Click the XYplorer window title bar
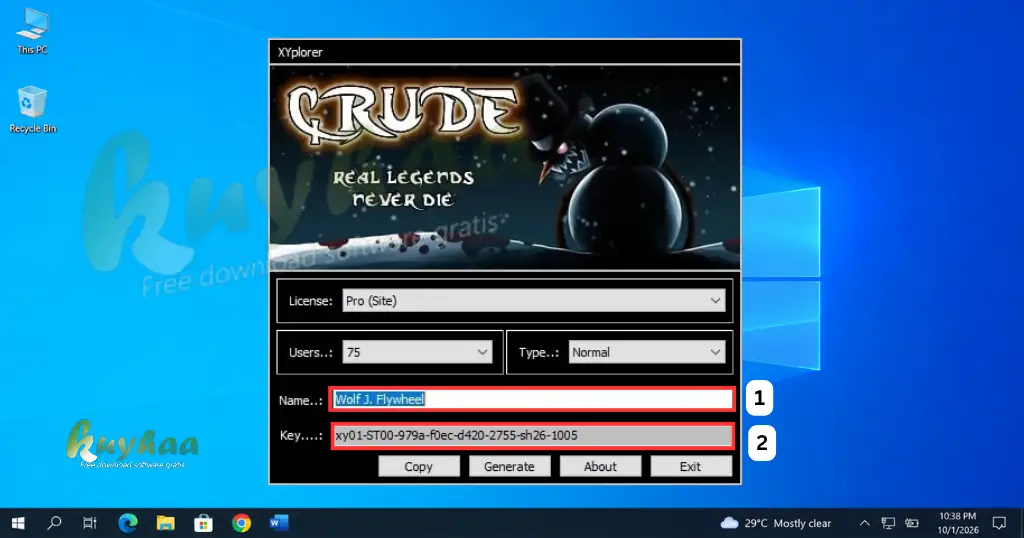1024x538 pixels. tap(505, 52)
